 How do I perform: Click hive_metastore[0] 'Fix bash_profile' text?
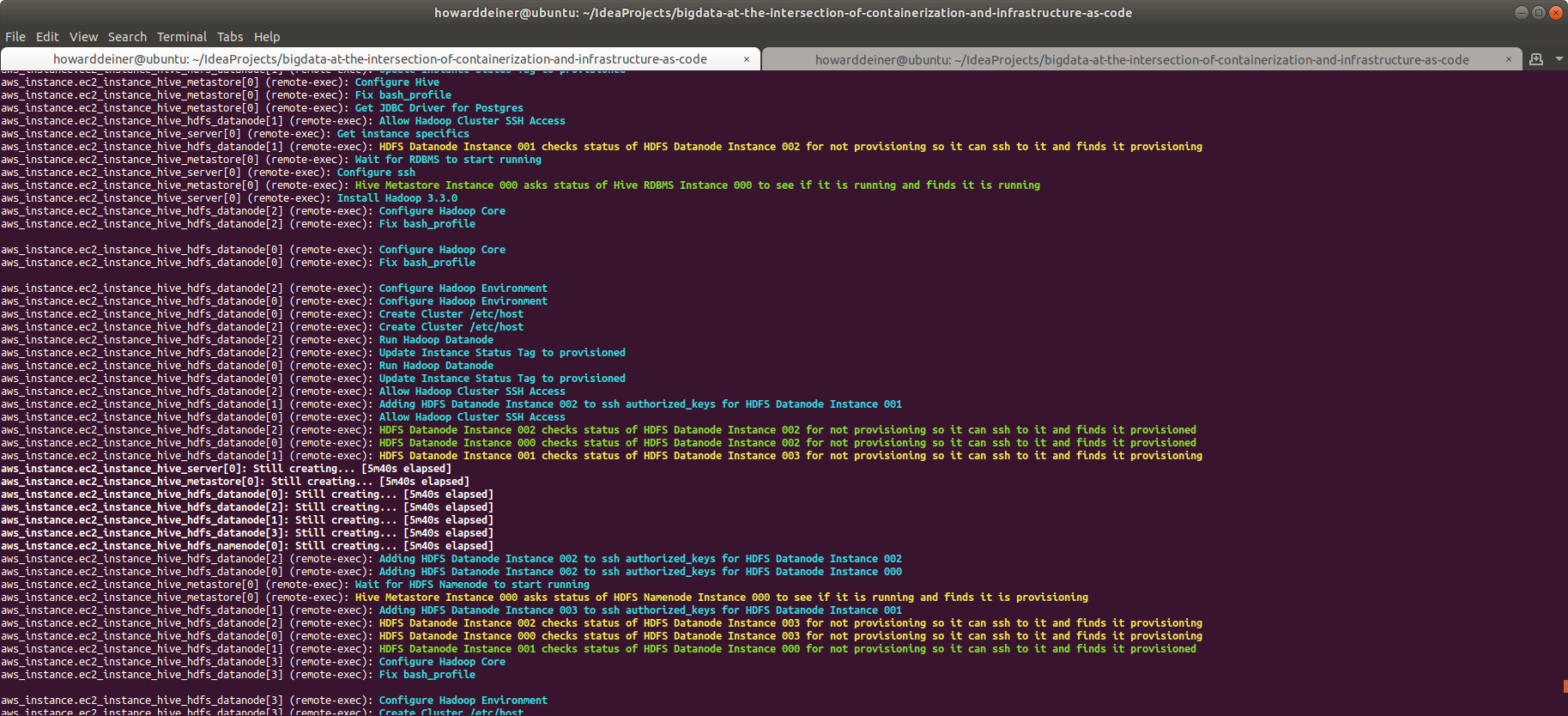pos(403,95)
